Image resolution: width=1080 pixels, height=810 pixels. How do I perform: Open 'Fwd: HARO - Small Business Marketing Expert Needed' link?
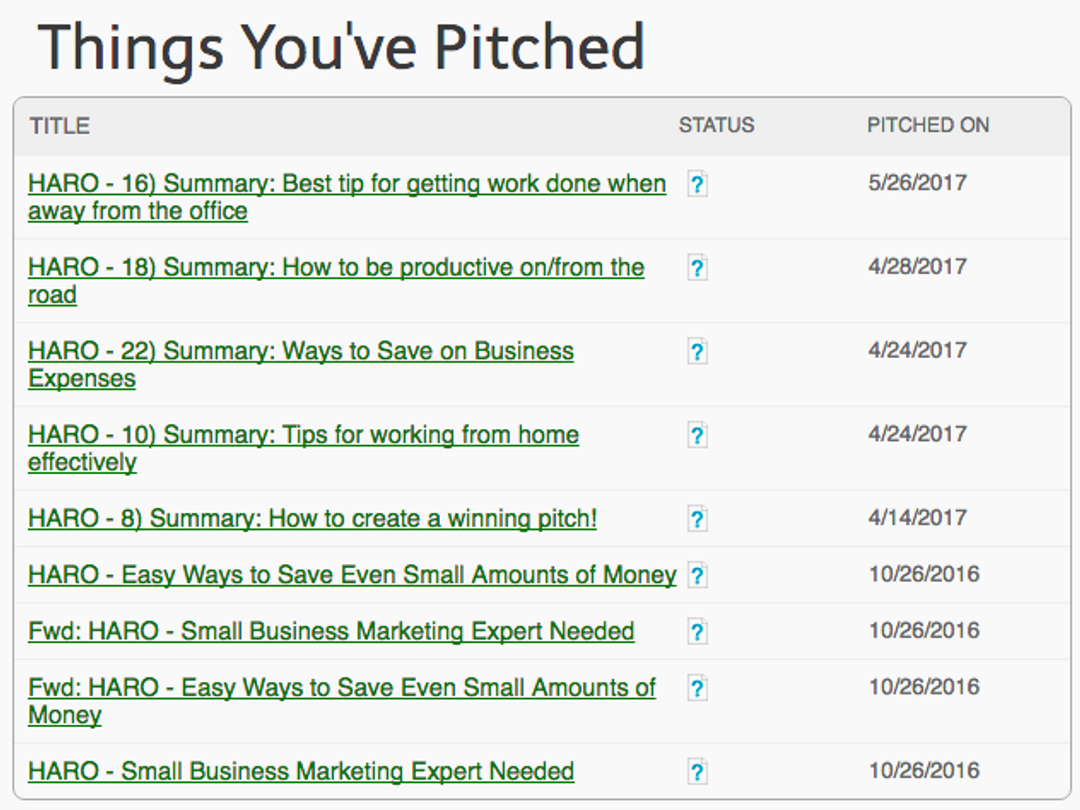coord(331,632)
